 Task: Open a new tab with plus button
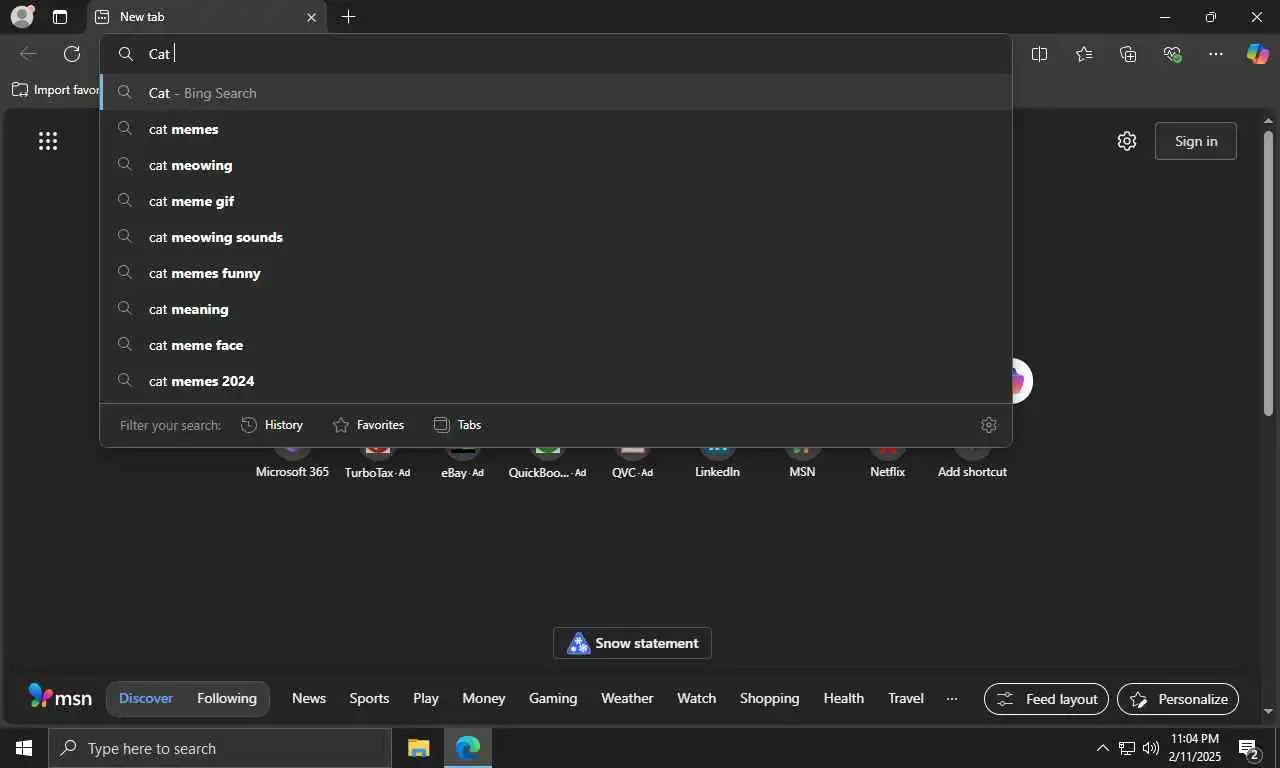(348, 17)
